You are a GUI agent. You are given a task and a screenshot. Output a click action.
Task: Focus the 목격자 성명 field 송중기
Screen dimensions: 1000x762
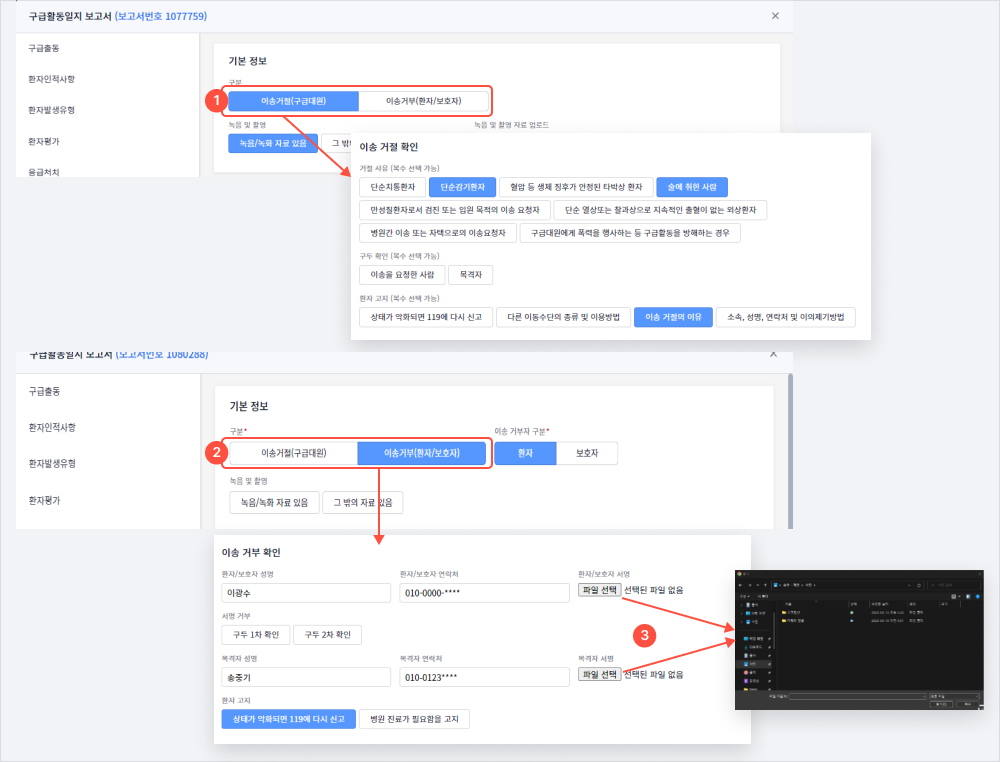pyautogui.click(x=306, y=677)
